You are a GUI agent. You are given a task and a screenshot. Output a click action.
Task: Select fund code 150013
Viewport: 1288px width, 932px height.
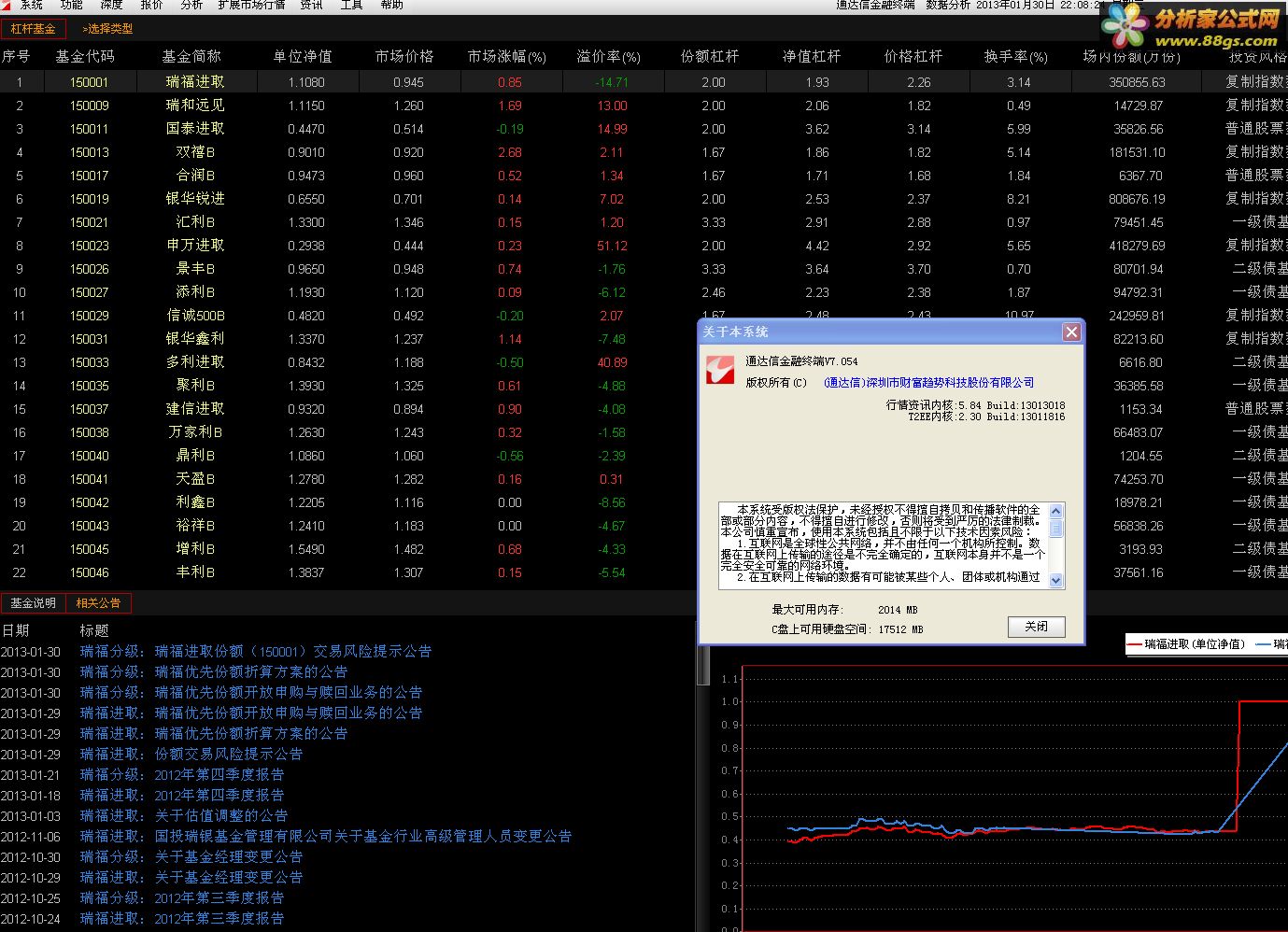tap(90, 152)
